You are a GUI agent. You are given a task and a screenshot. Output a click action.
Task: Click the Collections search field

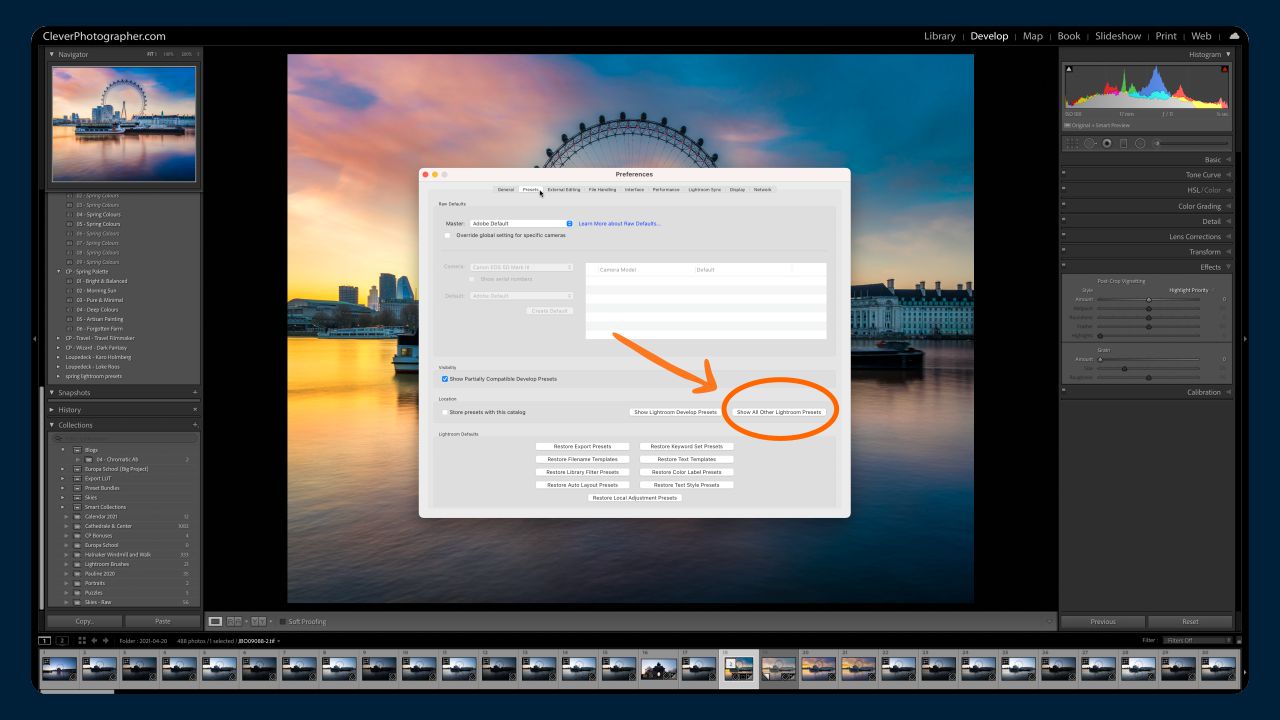(x=125, y=438)
